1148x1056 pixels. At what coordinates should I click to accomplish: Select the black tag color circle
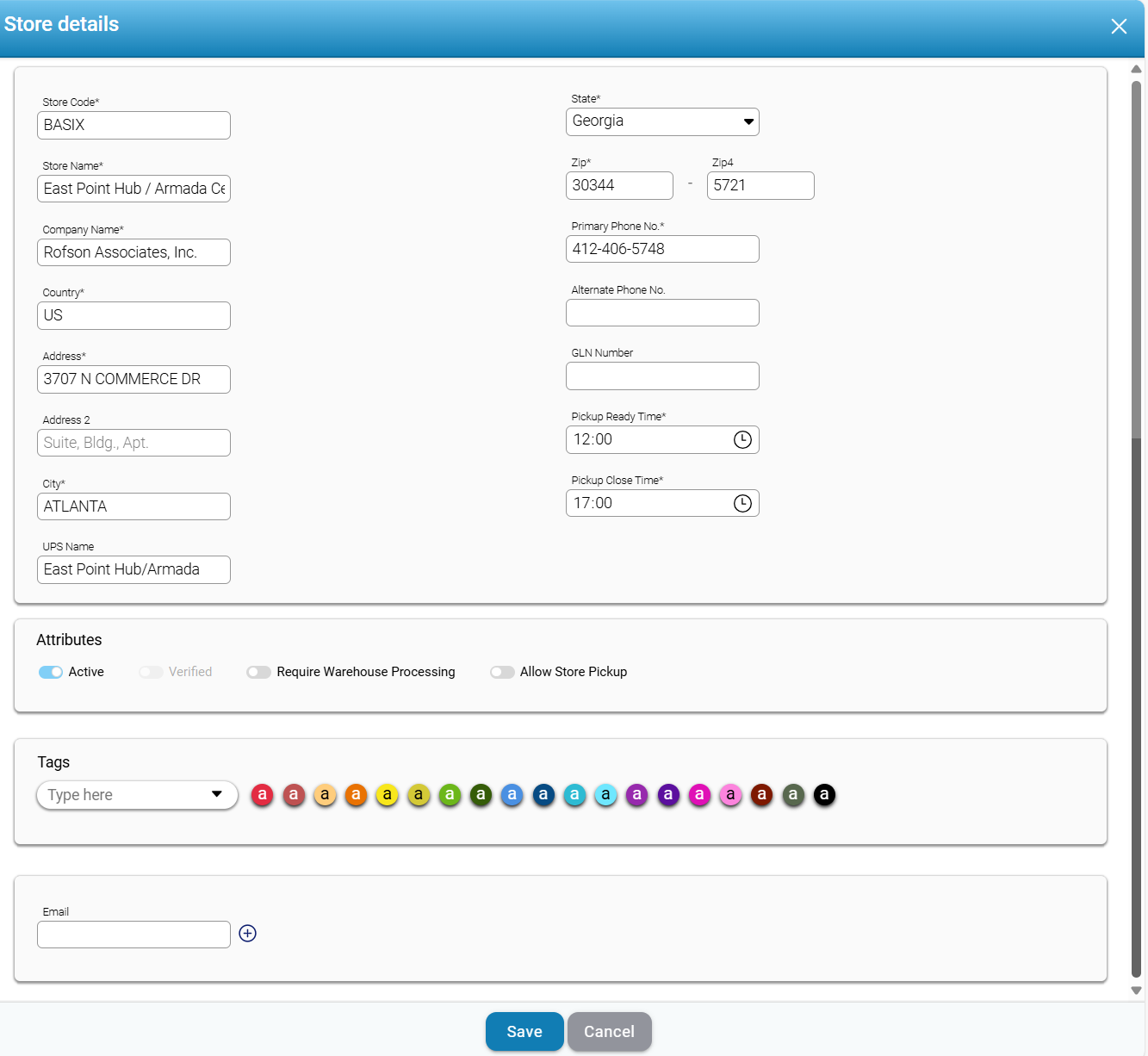[x=824, y=795]
